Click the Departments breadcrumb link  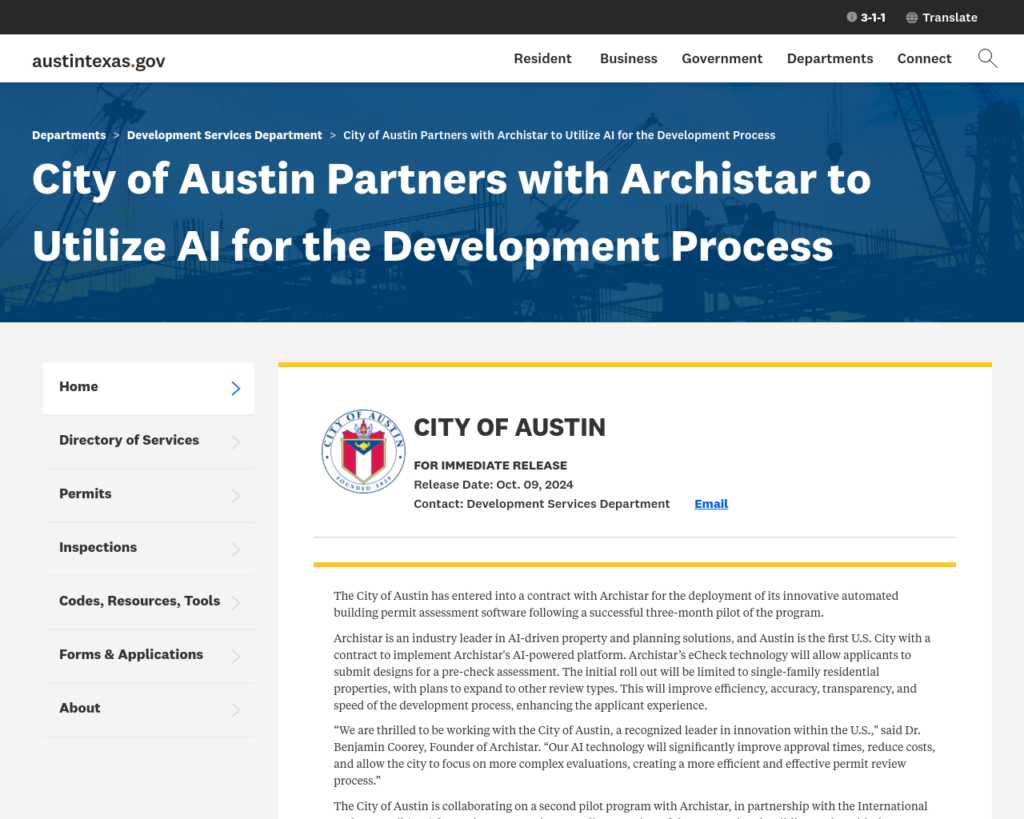[69, 135]
